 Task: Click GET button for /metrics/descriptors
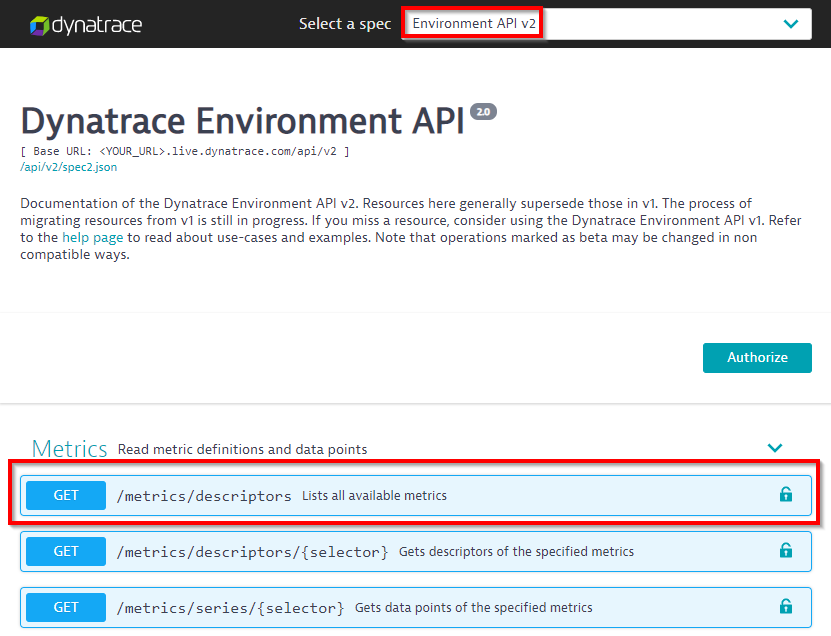click(x=66, y=496)
